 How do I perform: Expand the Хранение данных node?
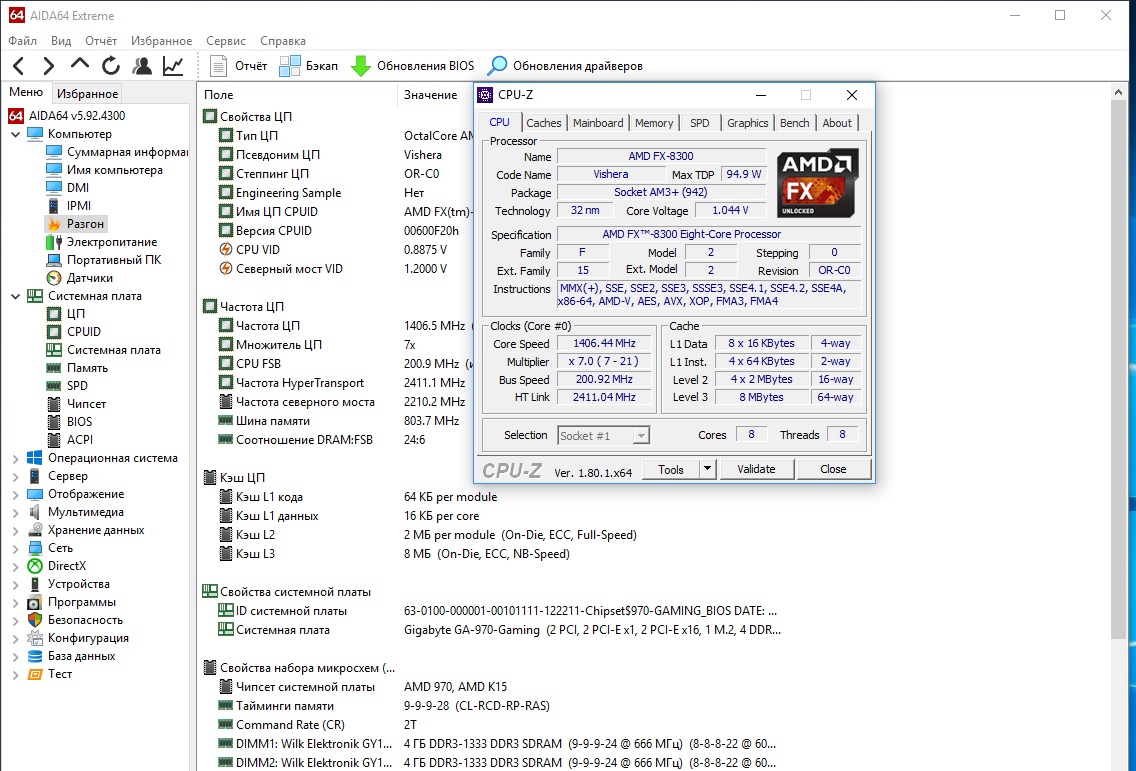[x=15, y=530]
